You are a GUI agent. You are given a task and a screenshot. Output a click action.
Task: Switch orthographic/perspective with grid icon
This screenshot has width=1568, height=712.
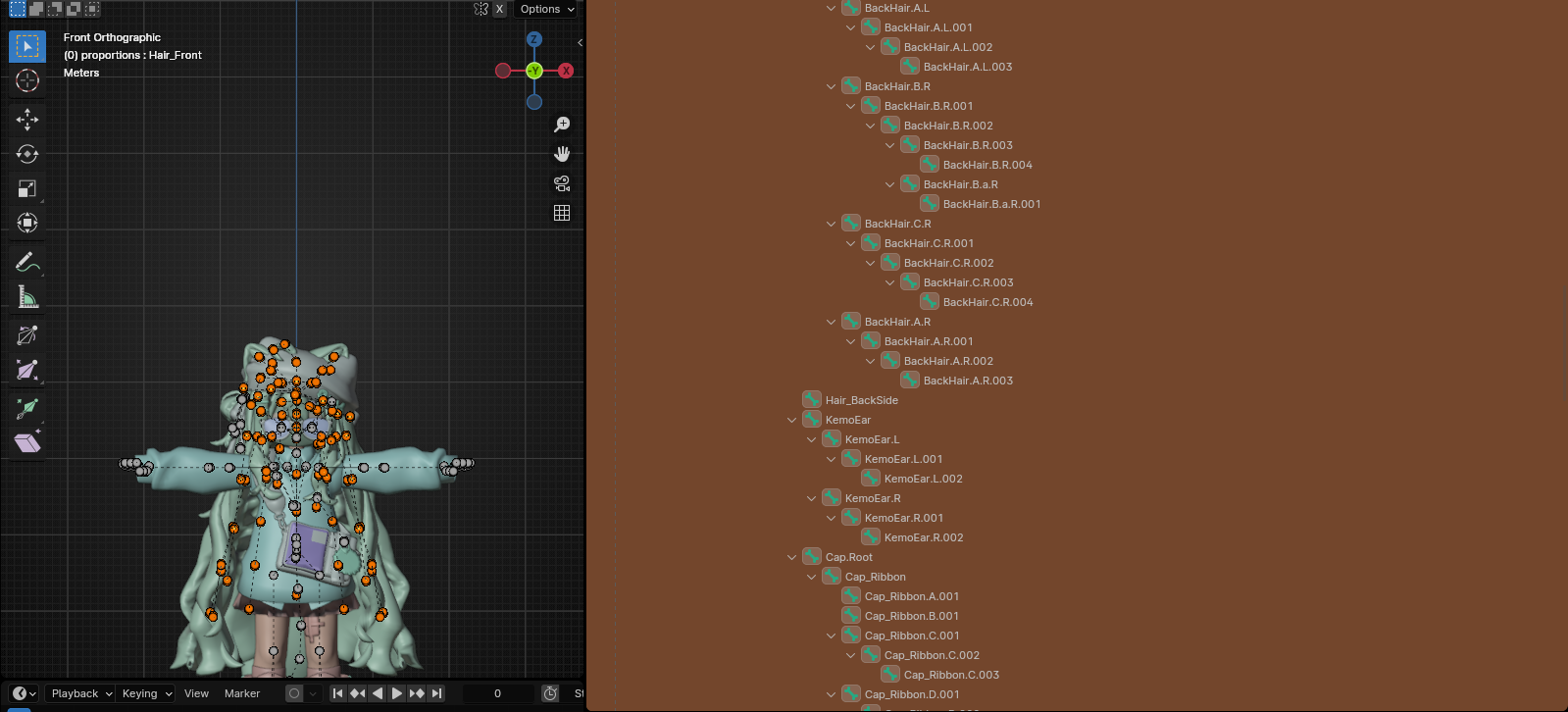coord(562,213)
